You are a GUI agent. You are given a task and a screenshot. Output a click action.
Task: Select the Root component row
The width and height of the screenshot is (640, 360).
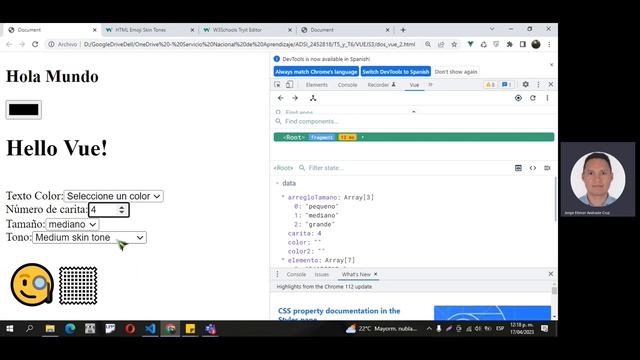(414, 137)
